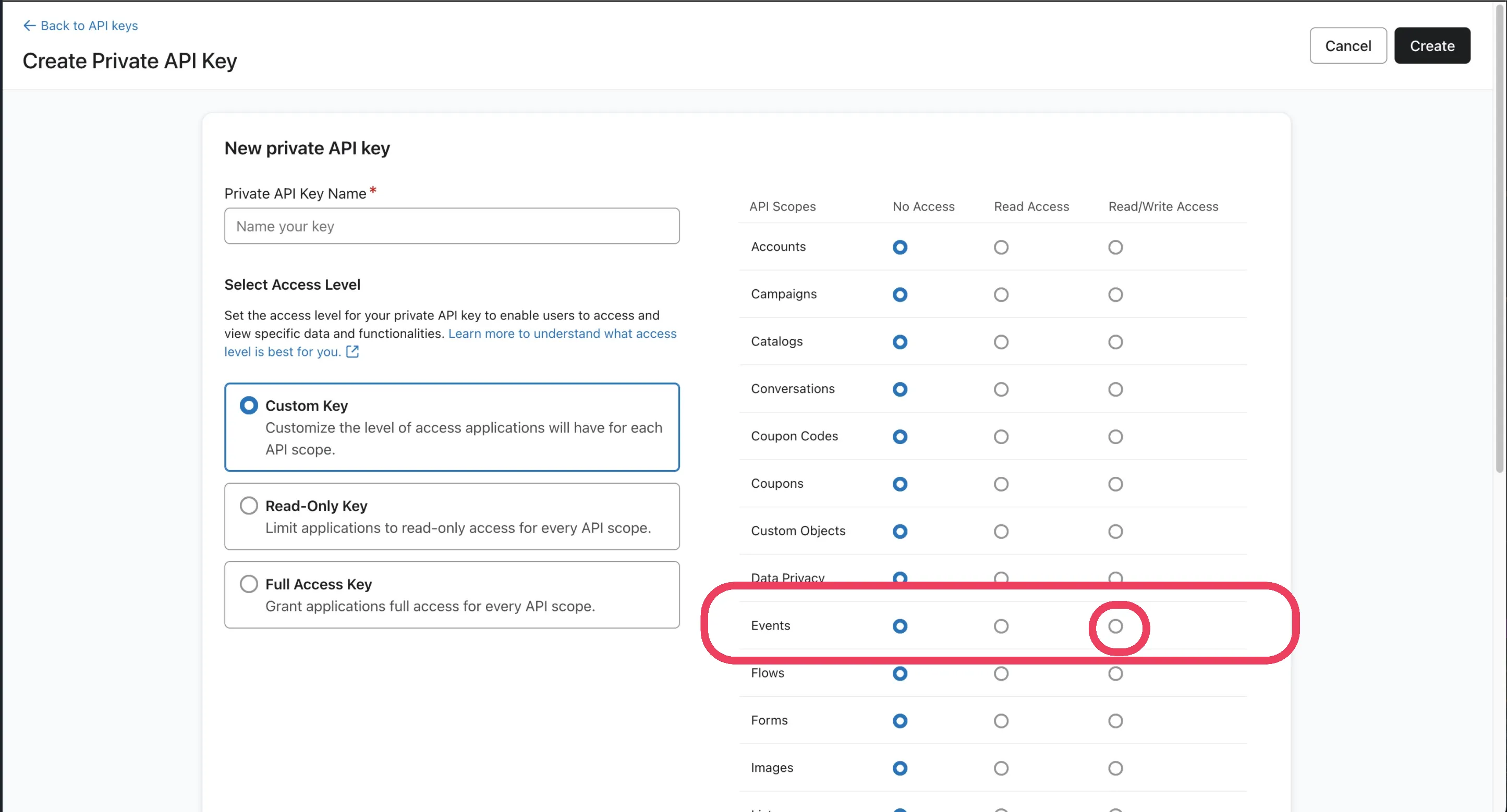Select the Custom Key access level
Viewport: 1507px width, 812px height.
[x=452, y=427]
